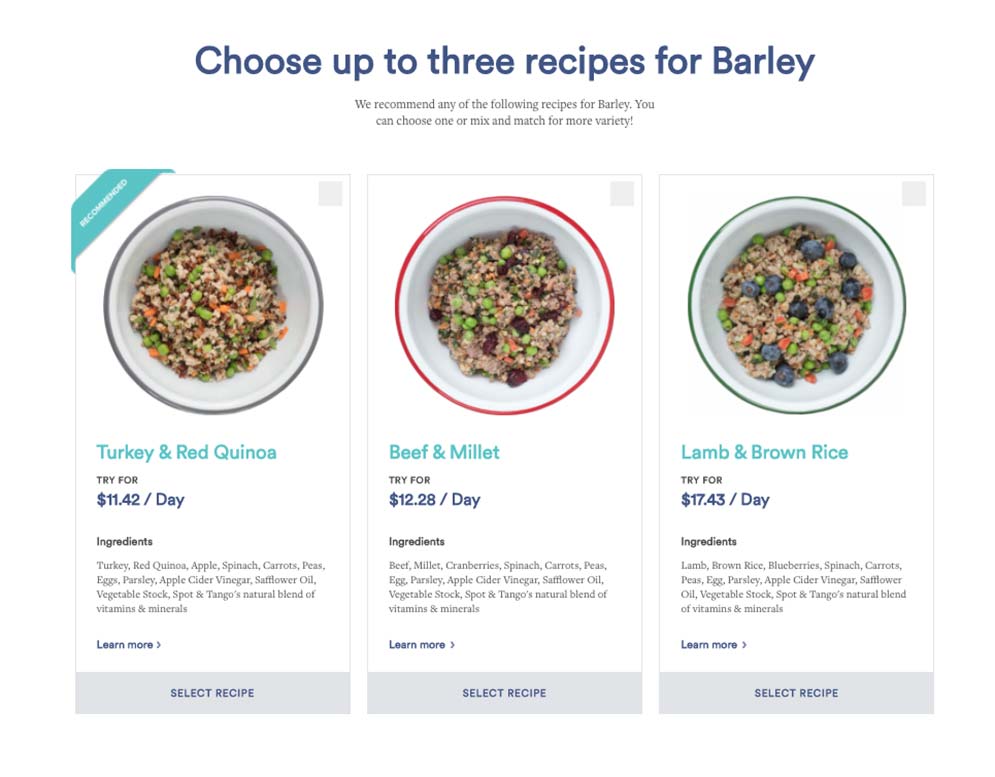Click the Beef & Millet bowl image

[504, 305]
